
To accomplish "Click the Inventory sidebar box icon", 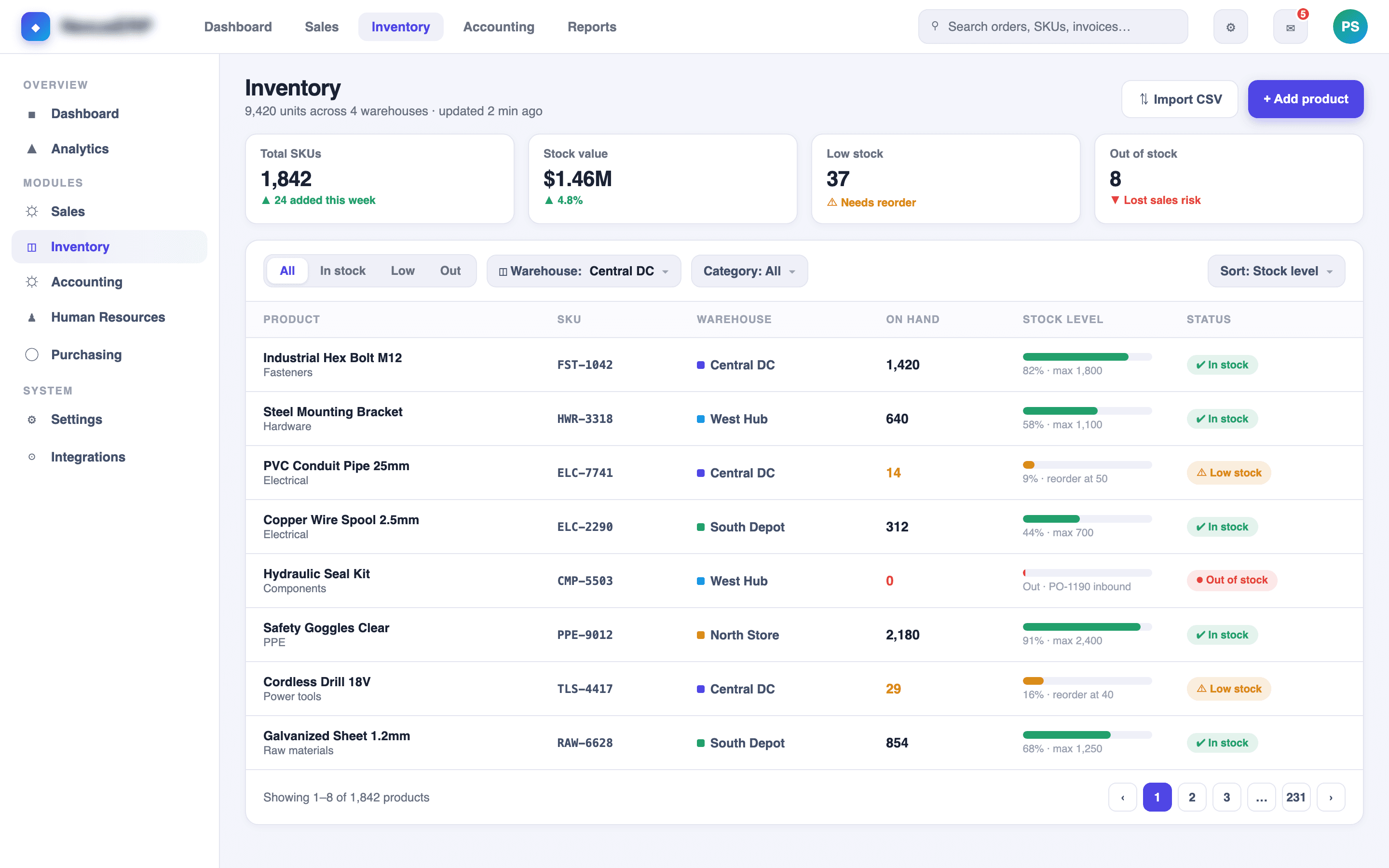I will [x=32, y=247].
